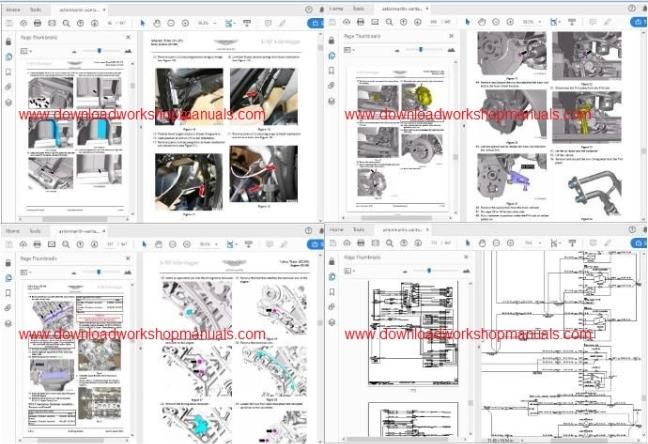Go to previous page in top-left window
This screenshot has width=648, height=444.
(x=80, y=23)
